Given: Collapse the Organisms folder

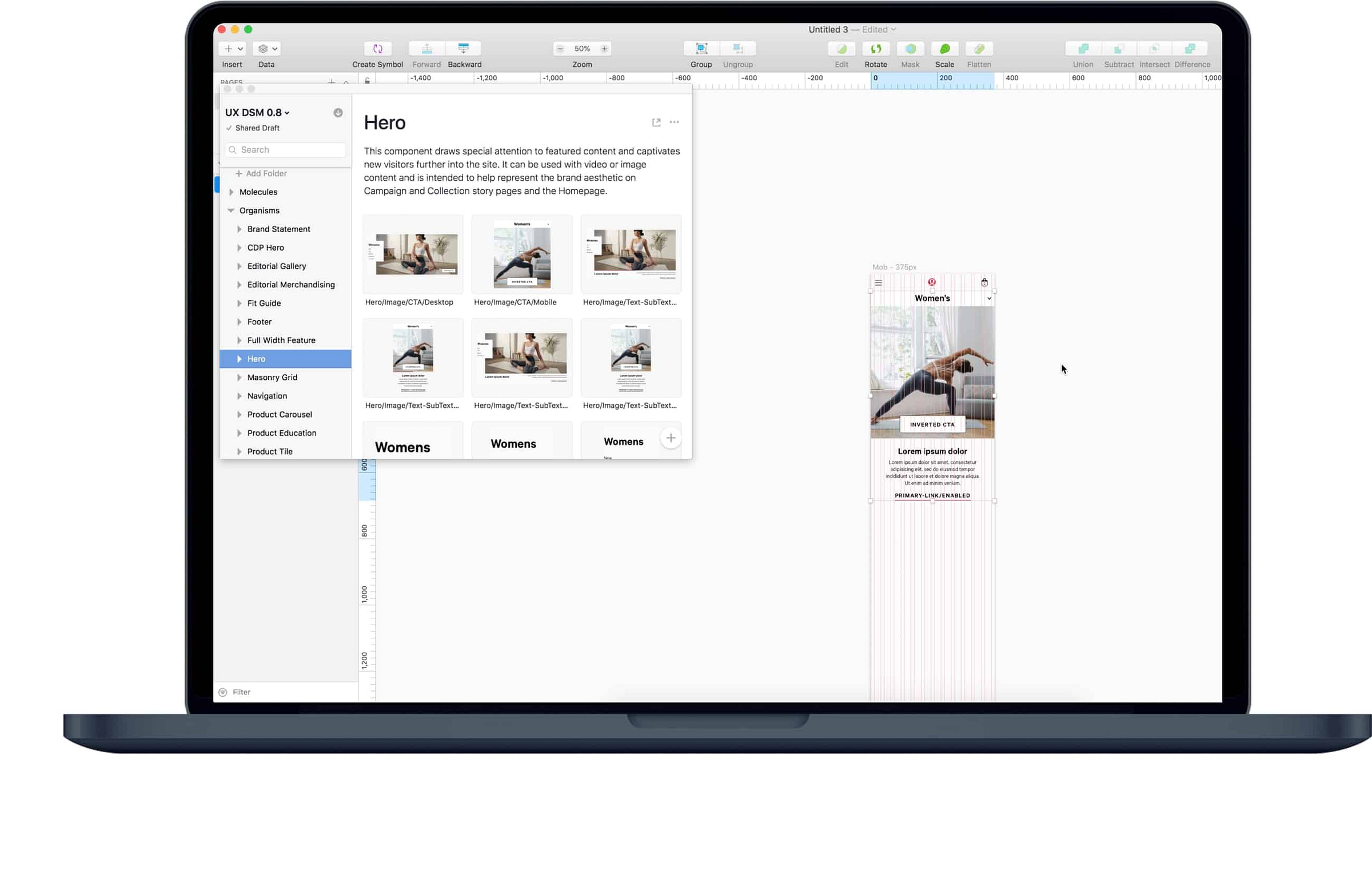Looking at the screenshot, I should (232, 210).
